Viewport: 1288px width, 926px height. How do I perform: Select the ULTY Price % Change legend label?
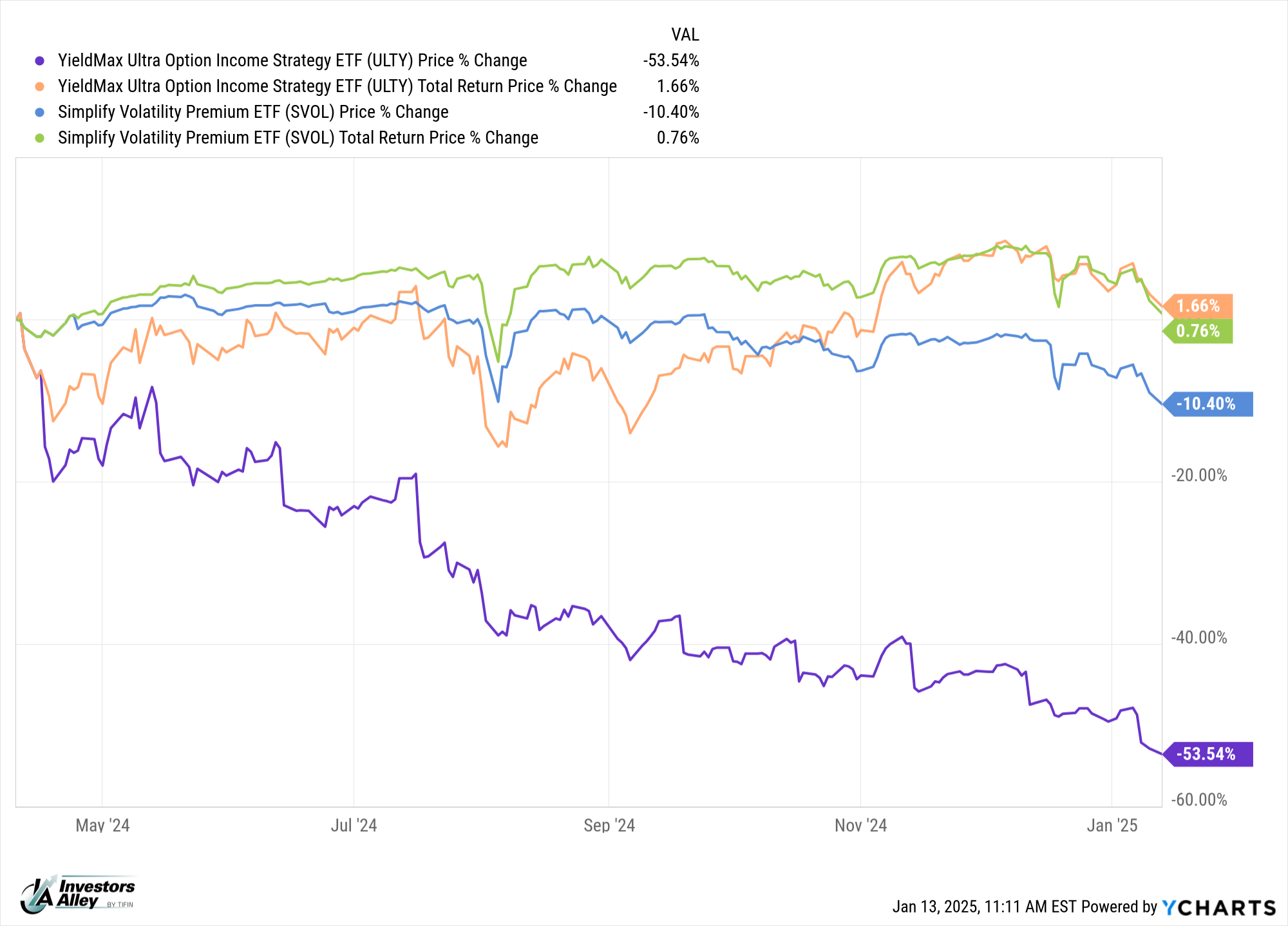(x=292, y=61)
